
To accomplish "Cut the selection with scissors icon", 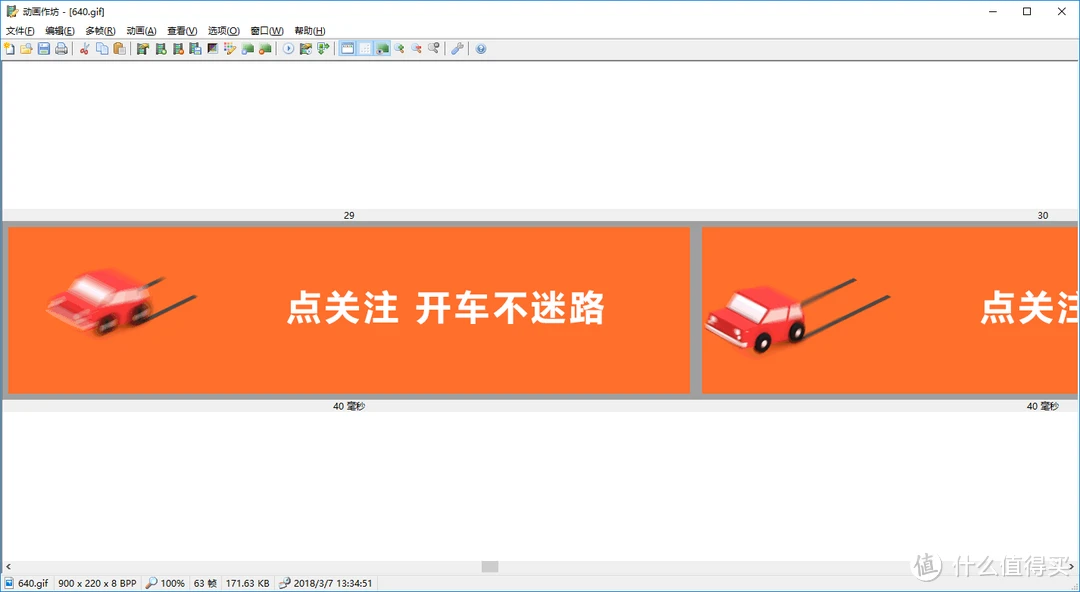I will pos(84,49).
